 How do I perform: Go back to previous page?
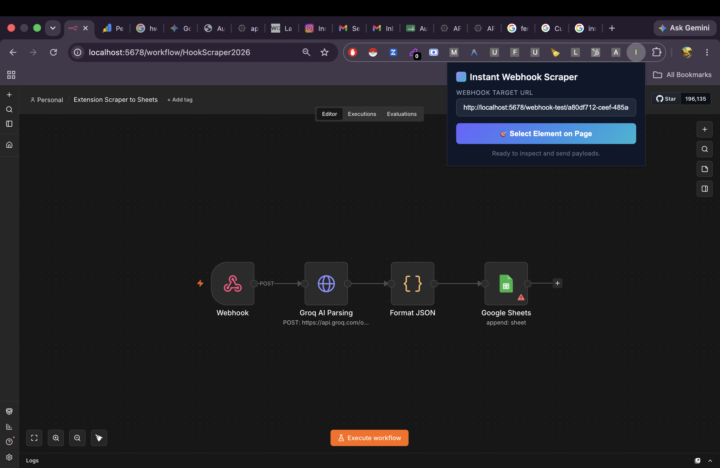13,52
